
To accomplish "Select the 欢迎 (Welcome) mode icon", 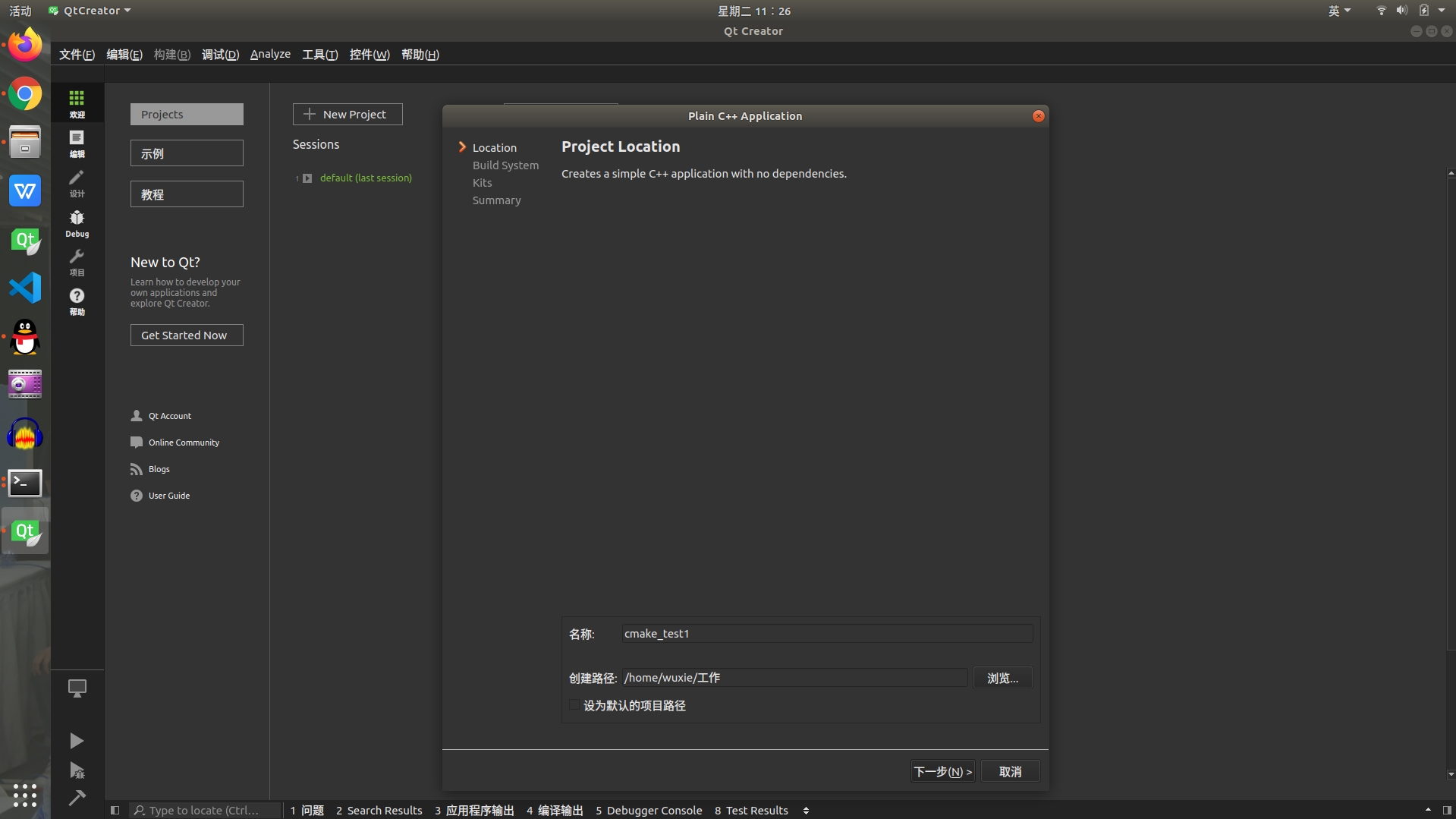I will (76, 102).
